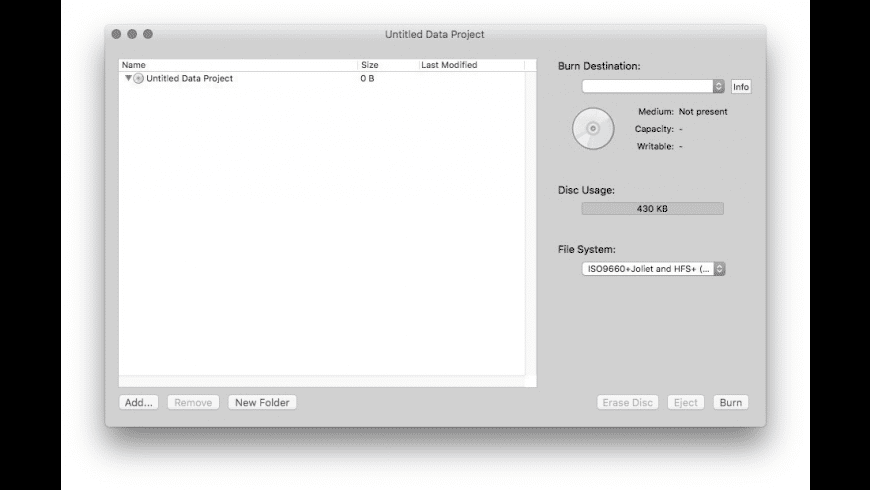Screen dimensions: 870x490
Task: Close the window with the leftmost title button
Action: click(x=116, y=34)
